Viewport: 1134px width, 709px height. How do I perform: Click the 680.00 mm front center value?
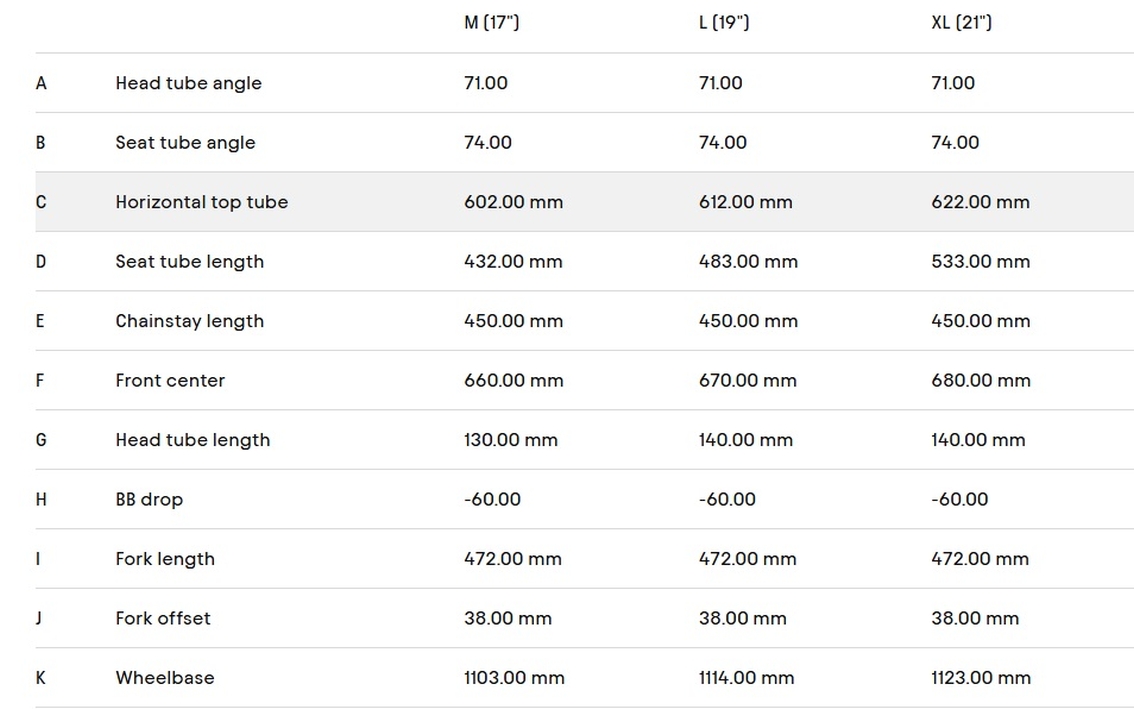pos(980,380)
